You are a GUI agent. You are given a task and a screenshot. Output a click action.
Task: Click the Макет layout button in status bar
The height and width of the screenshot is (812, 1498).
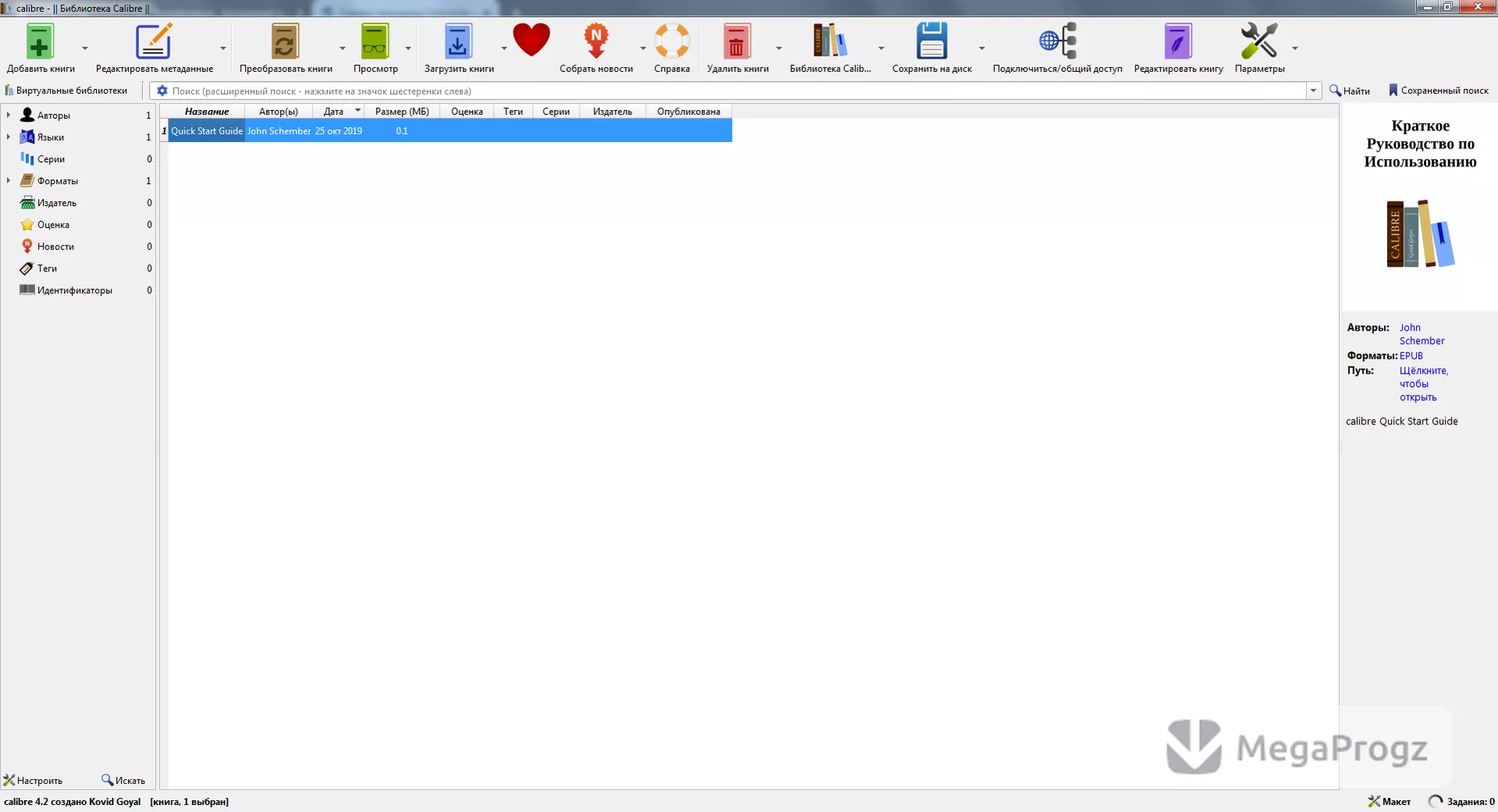pos(1390,801)
